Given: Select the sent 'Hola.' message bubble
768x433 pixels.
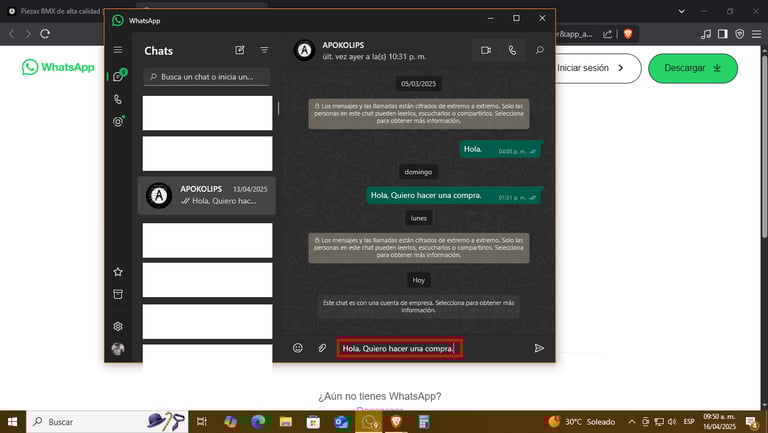Looking at the screenshot, I should pyautogui.click(x=501, y=149).
